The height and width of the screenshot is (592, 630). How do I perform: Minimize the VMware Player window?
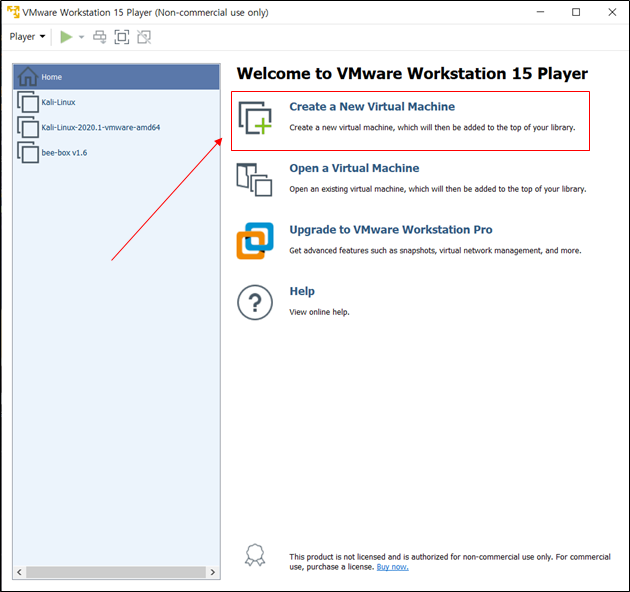pos(540,12)
